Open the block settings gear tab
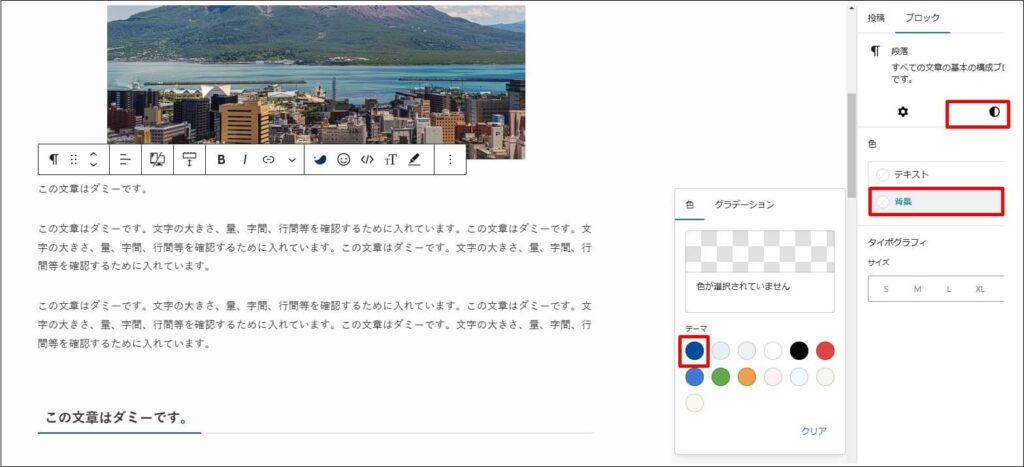Screen dimensions: 1024x467 (902, 112)
